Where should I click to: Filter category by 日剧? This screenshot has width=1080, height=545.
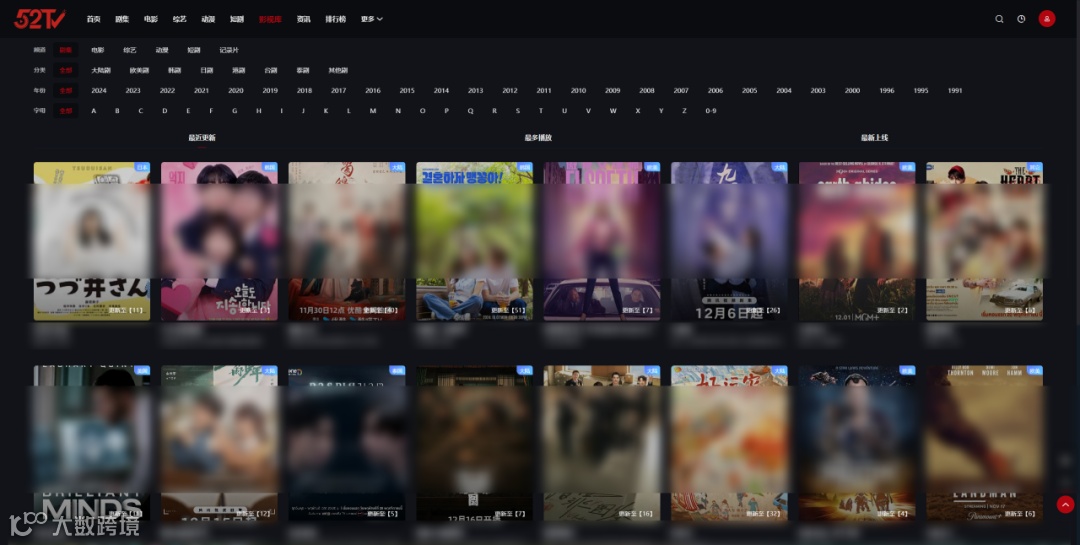[x=207, y=70]
